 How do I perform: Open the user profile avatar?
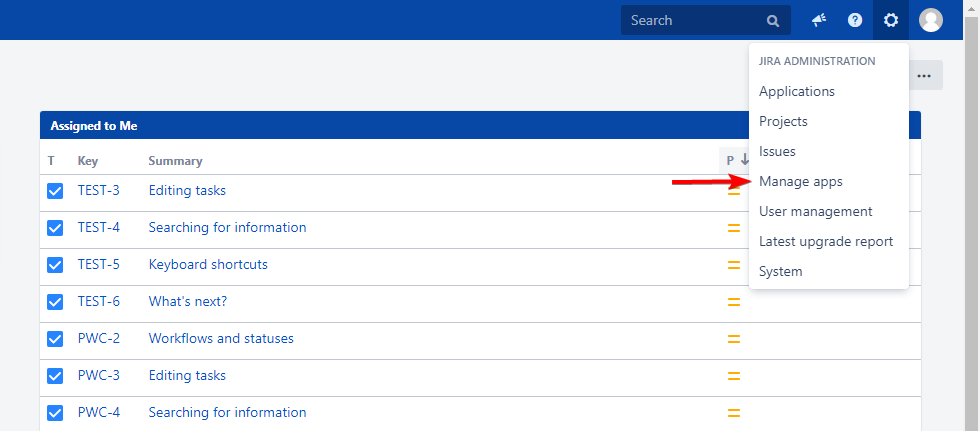pos(931,20)
